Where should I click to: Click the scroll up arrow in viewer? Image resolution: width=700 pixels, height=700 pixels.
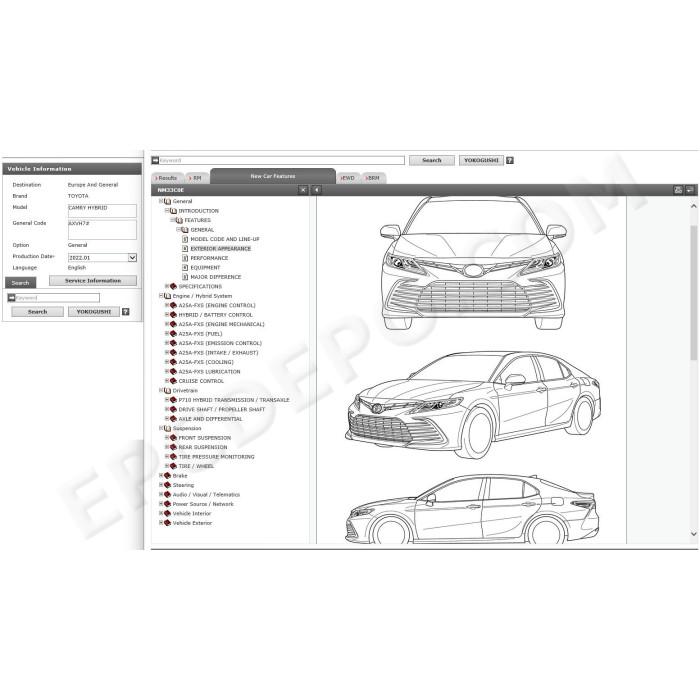694,206
